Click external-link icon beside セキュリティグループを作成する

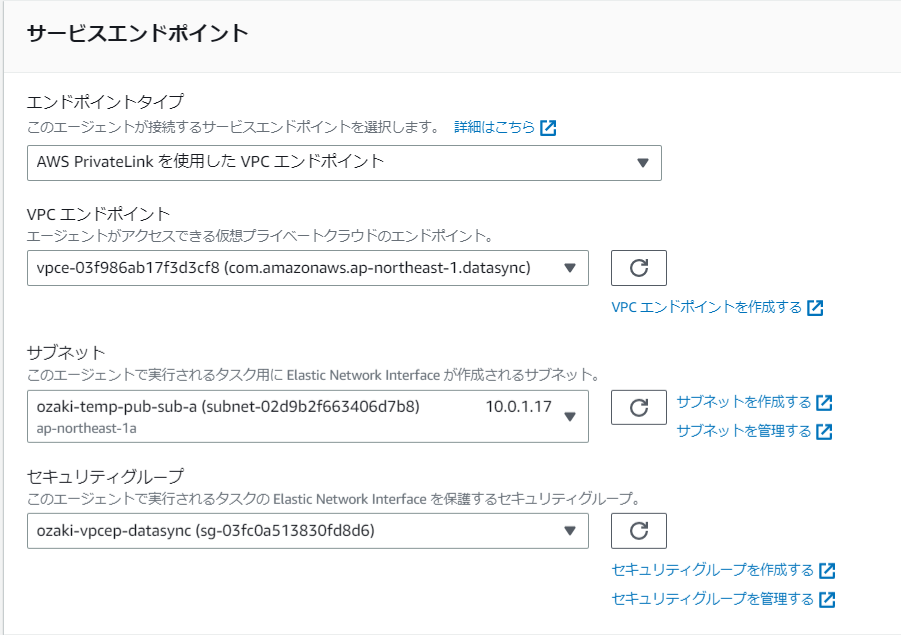click(x=827, y=571)
